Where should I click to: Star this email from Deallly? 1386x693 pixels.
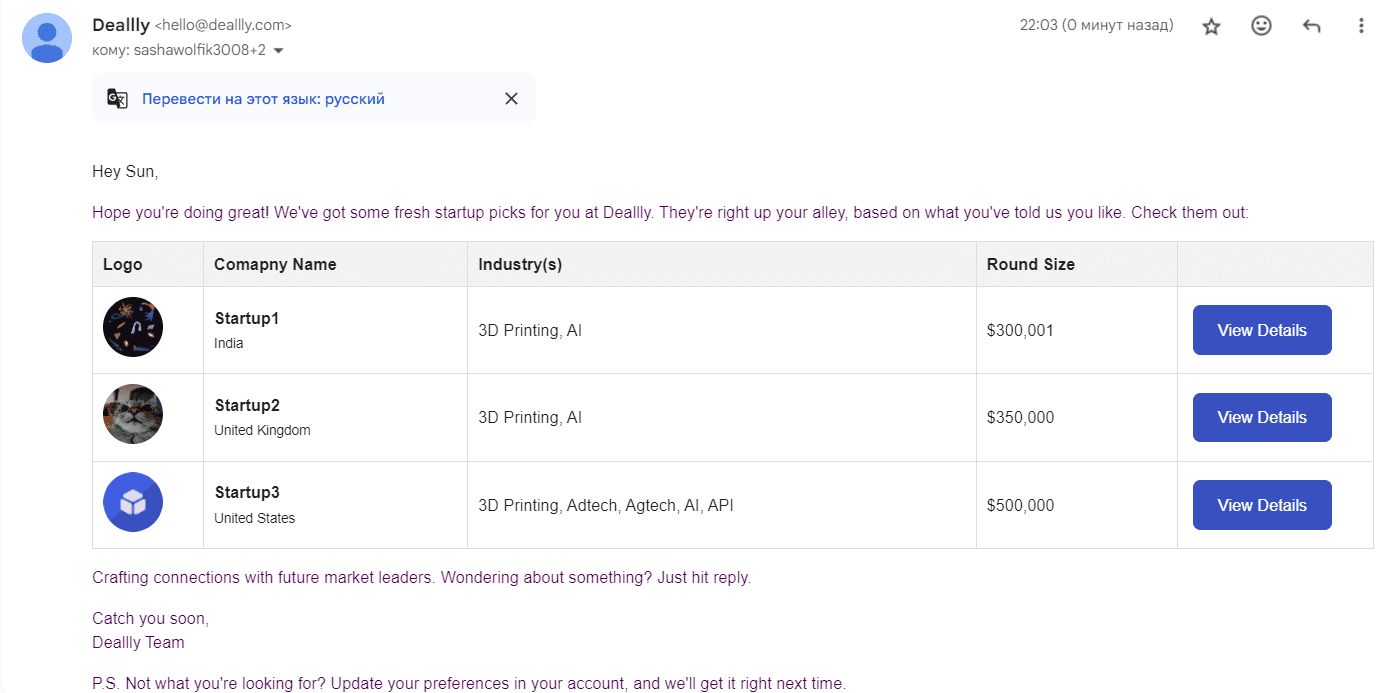pos(1211,26)
